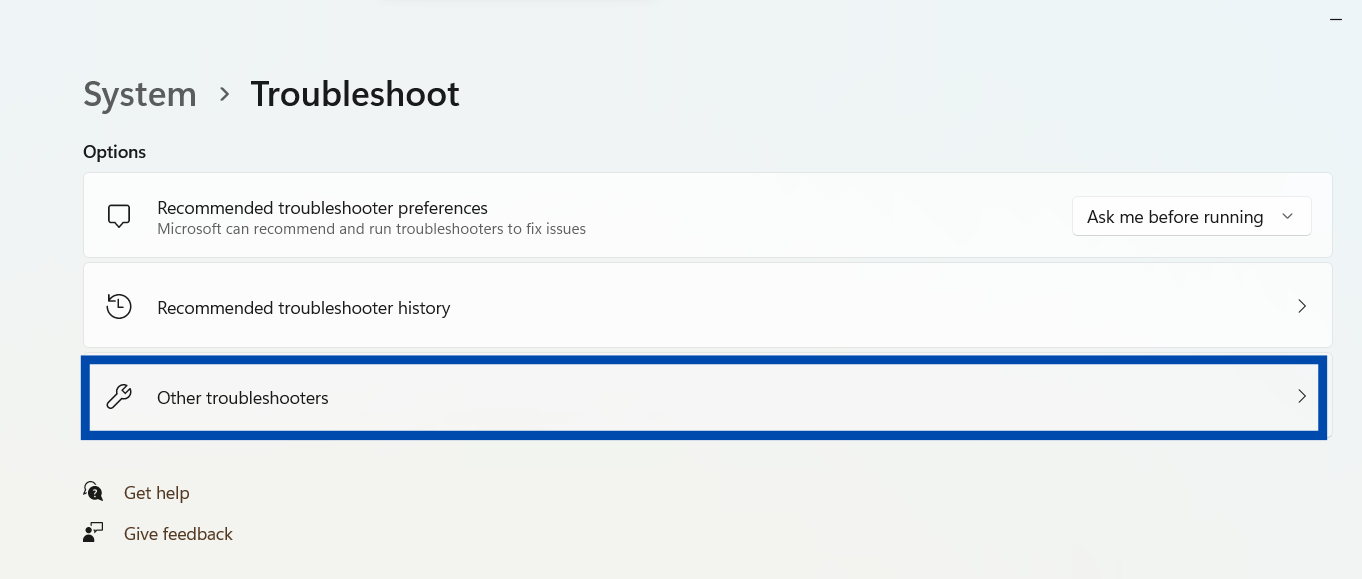1362x579 pixels.
Task: Go back to System in the breadcrumb
Action: pyautogui.click(x=140, y=94)
